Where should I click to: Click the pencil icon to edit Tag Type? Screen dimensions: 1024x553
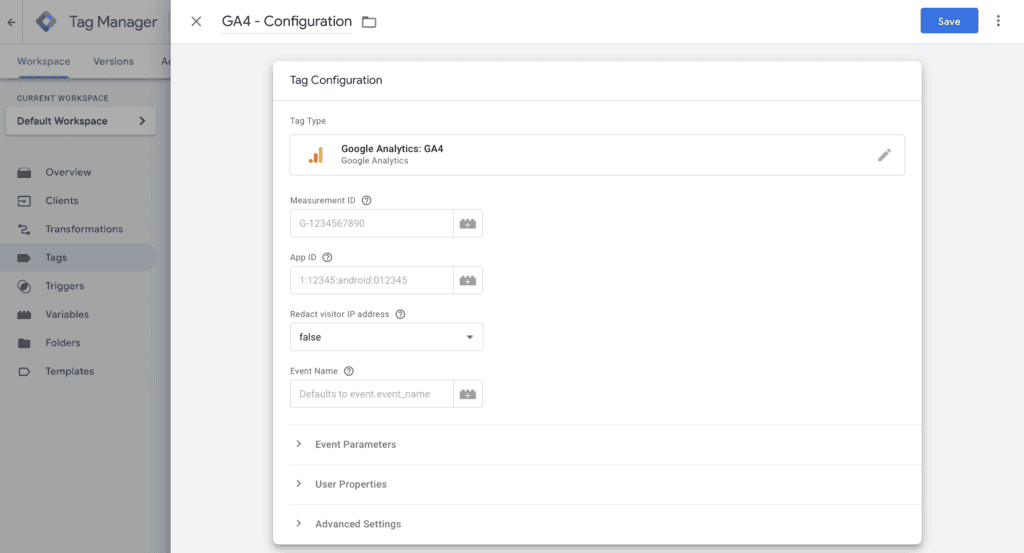(x=884, y=155)
